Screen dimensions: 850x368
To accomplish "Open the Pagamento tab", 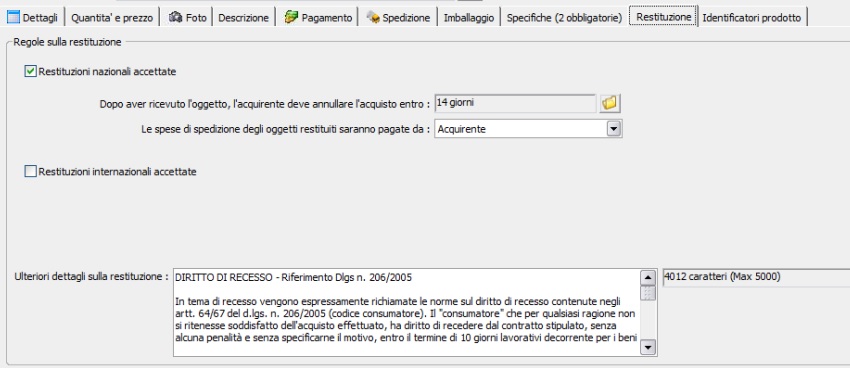I will pyautogui.click(x=318, y=17).
